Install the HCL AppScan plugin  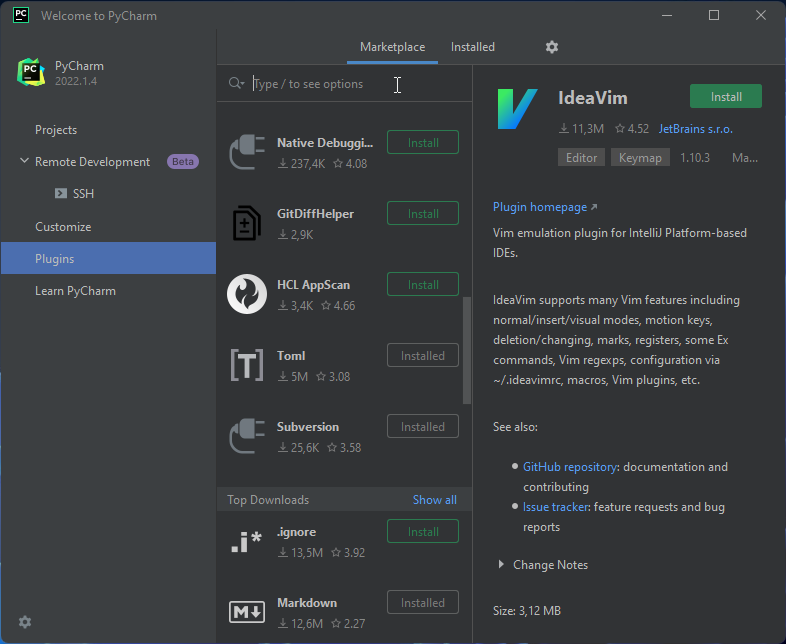tap(423, 285)
